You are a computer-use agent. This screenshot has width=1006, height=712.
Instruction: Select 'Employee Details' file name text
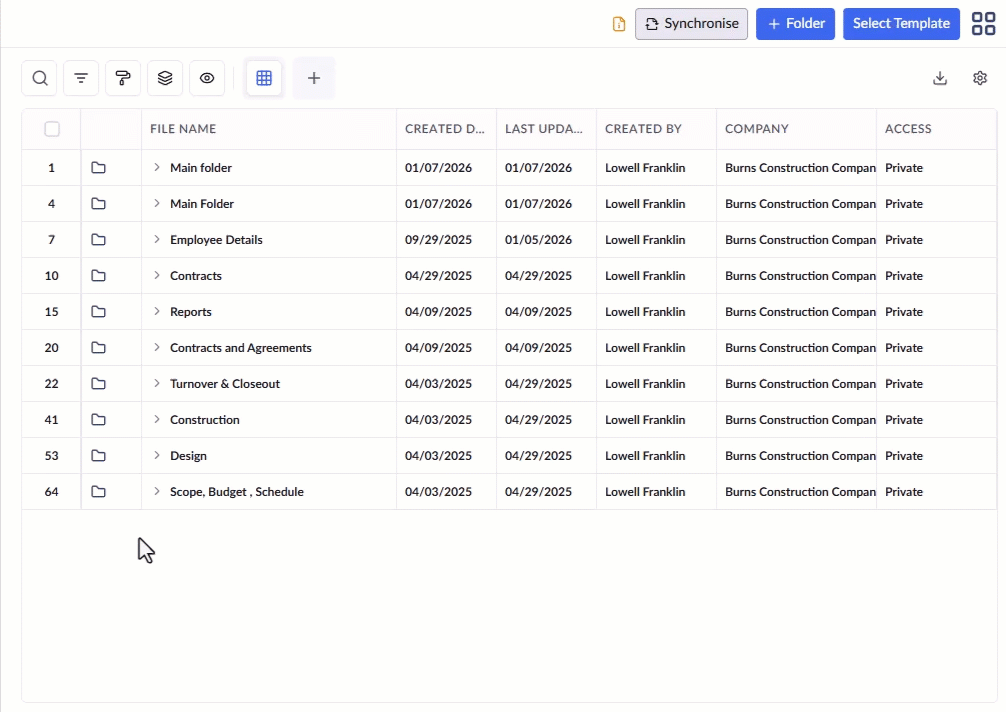216,239
